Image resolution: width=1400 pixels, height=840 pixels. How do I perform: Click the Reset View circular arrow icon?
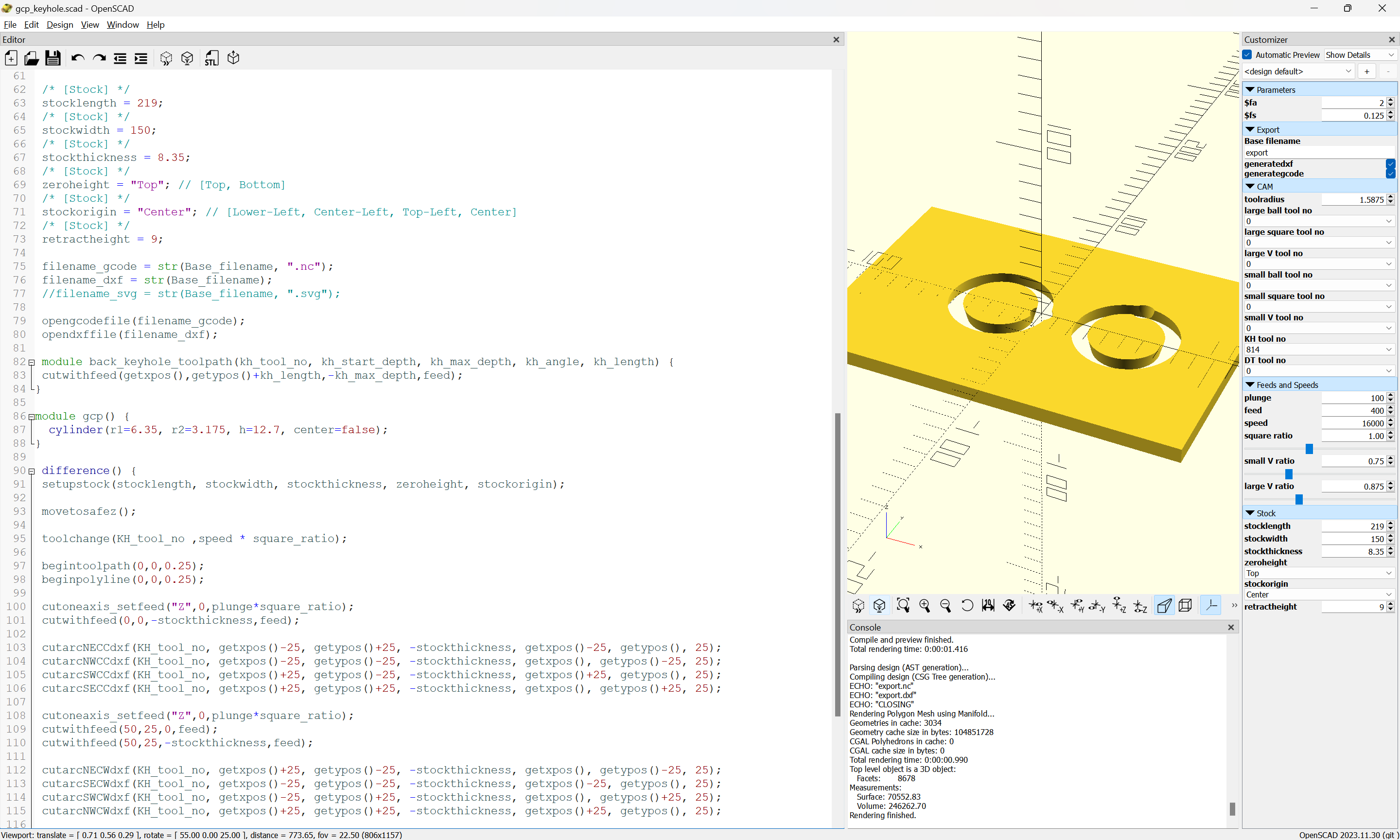click(967, 606)
